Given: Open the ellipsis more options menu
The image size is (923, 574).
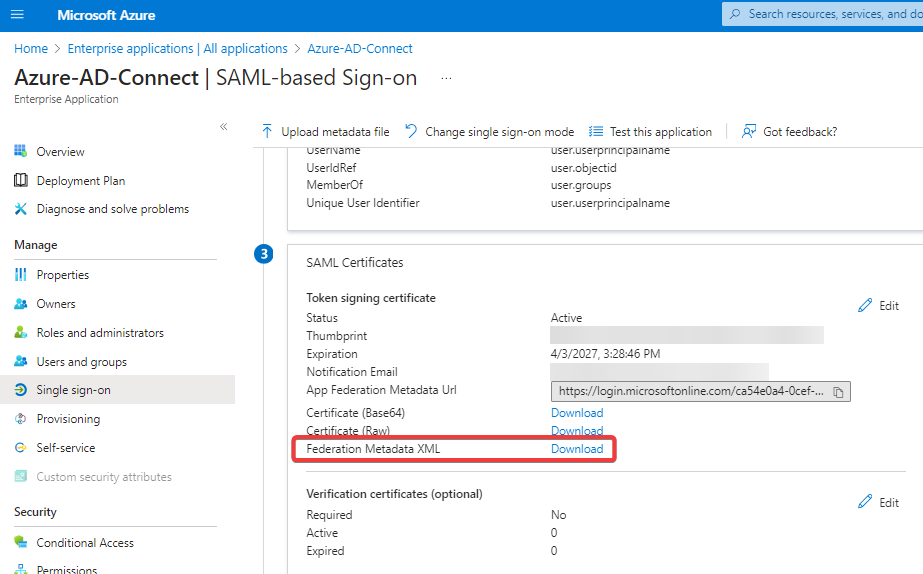Looking at the screenshot, I should [x=446, y=78].
